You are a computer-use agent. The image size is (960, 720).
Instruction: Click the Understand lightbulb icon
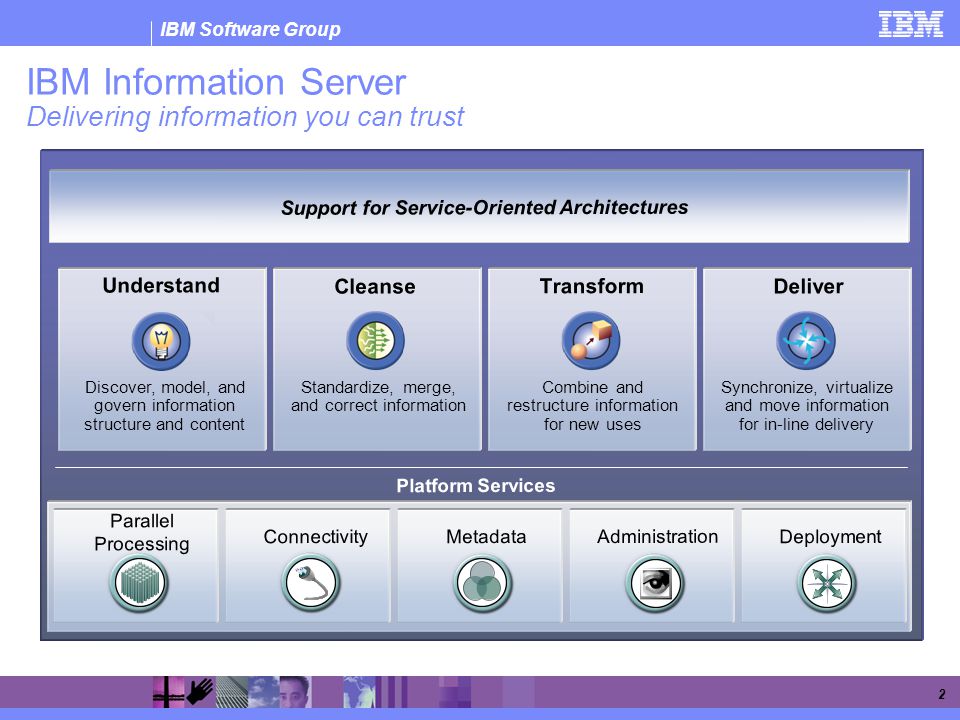[x=161, y=341]
